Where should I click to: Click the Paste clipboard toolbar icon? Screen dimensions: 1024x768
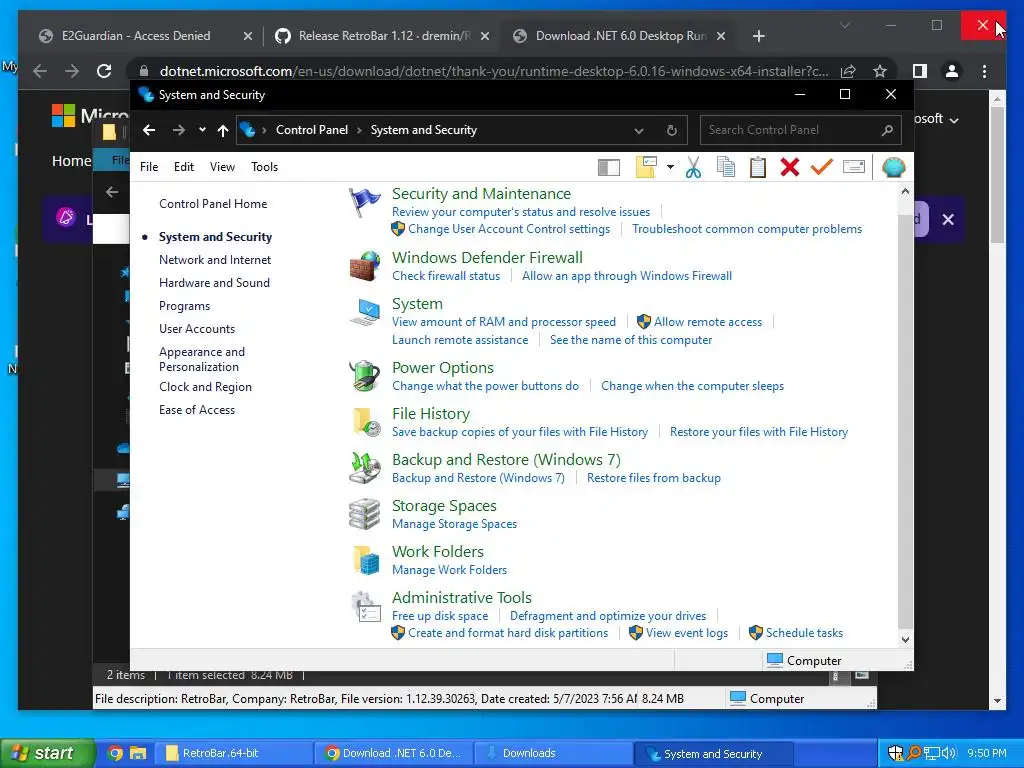tap(758, 167)
